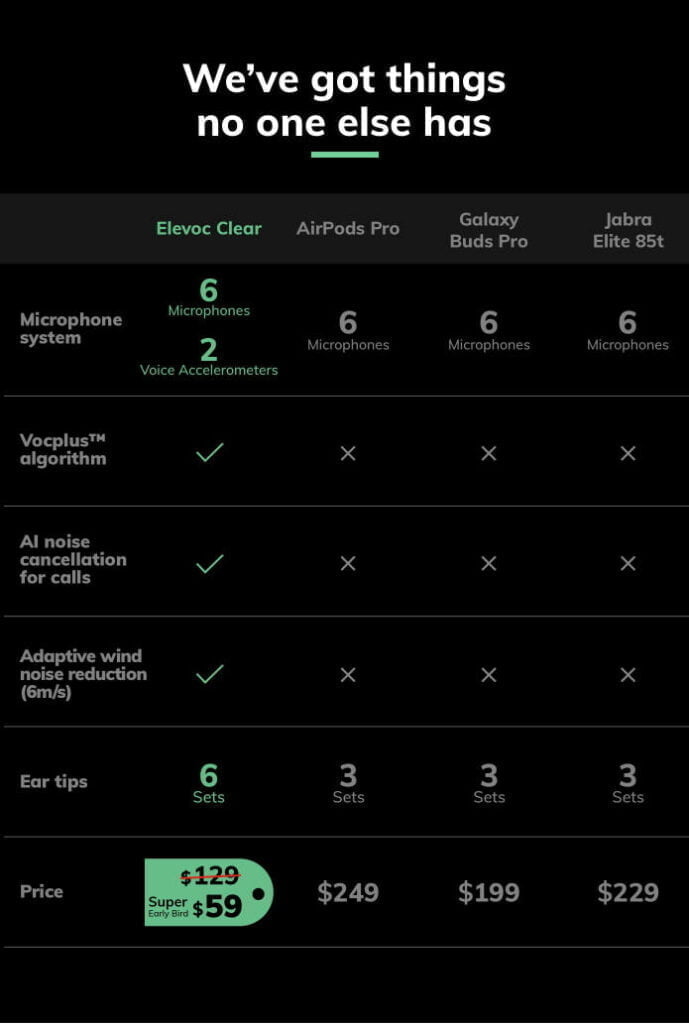Click Galaxy Buds Pro AI noise cross
The width and height of the screenshot is (689, 1024).
(x=489, y=564)
